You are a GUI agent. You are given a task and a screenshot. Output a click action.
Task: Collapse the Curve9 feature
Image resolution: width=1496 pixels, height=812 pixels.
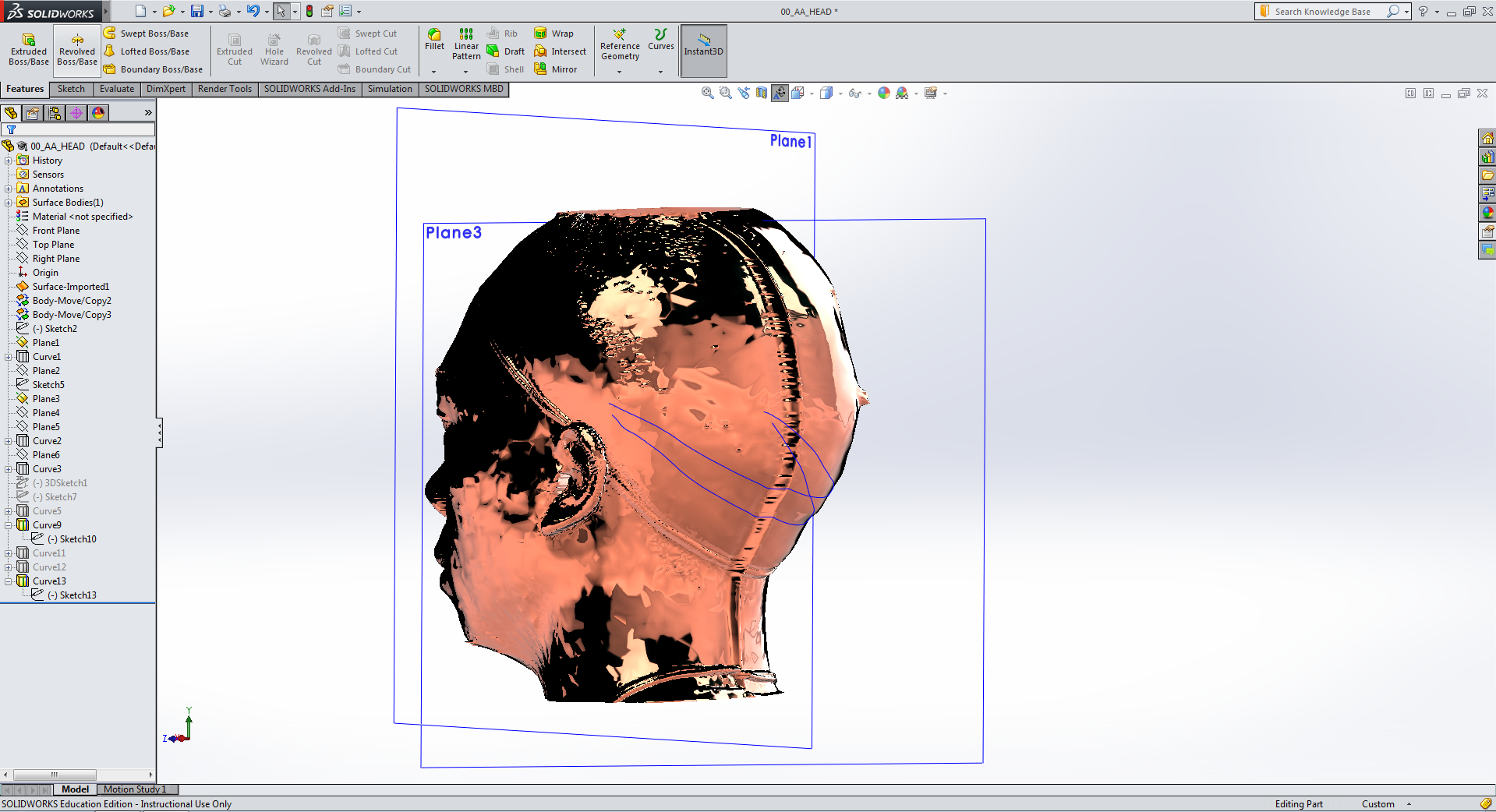(x=9, y=525)
